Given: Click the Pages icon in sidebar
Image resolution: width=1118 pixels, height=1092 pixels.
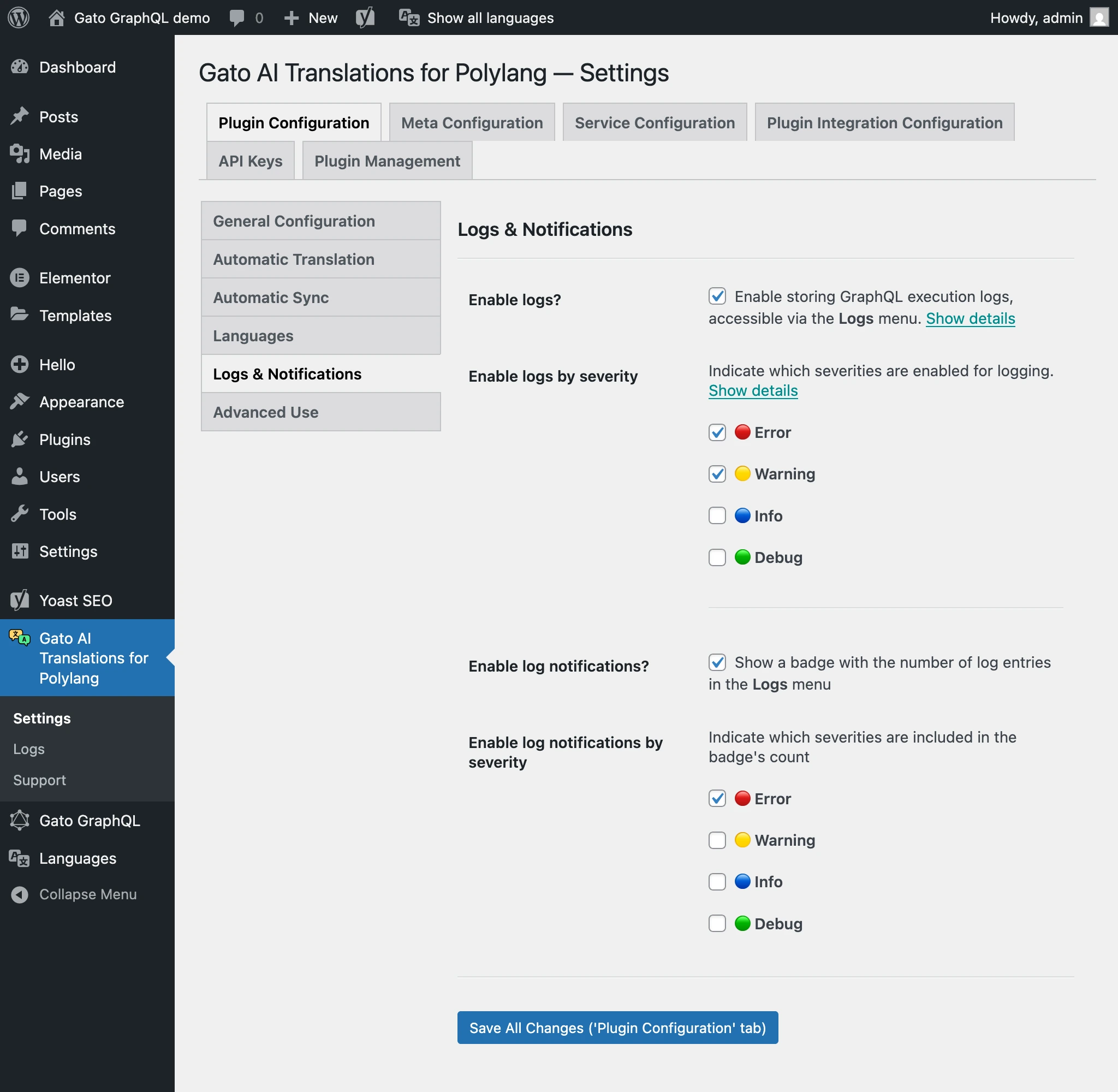Looking at the screenshot, I should [x=20, y=191].
